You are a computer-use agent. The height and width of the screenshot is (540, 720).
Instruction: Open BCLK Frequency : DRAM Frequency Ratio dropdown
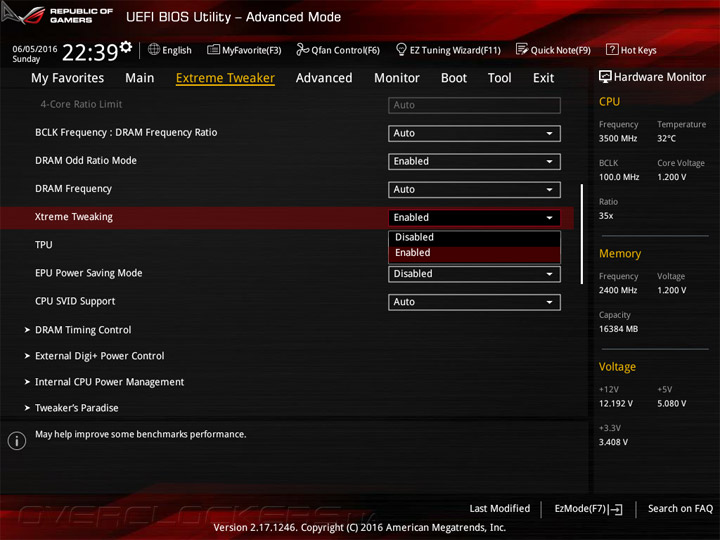[x=474, y=134]
